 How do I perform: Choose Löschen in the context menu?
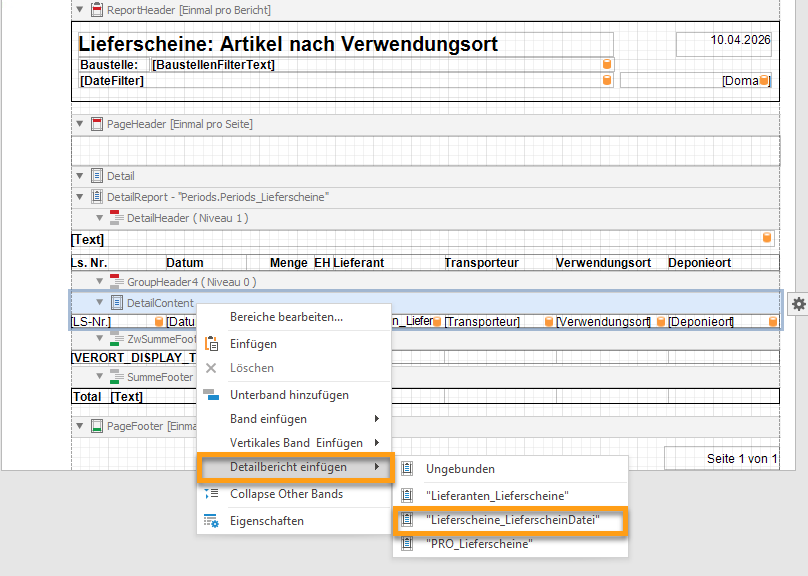pyautogui.click(x=294, y=368)
